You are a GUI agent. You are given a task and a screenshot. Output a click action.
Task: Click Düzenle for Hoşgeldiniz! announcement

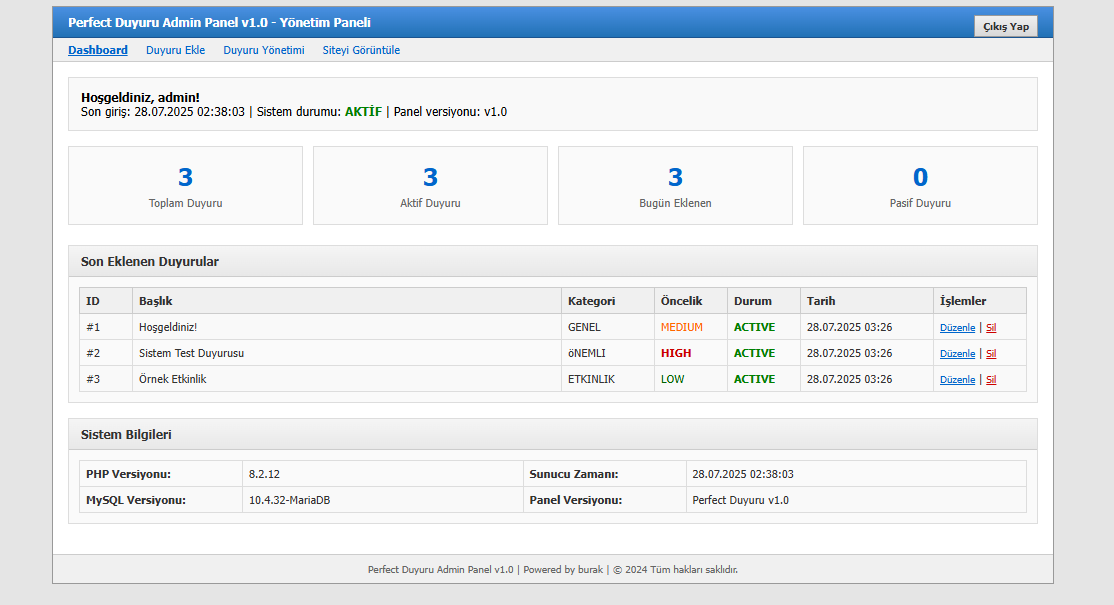[957, 328]
